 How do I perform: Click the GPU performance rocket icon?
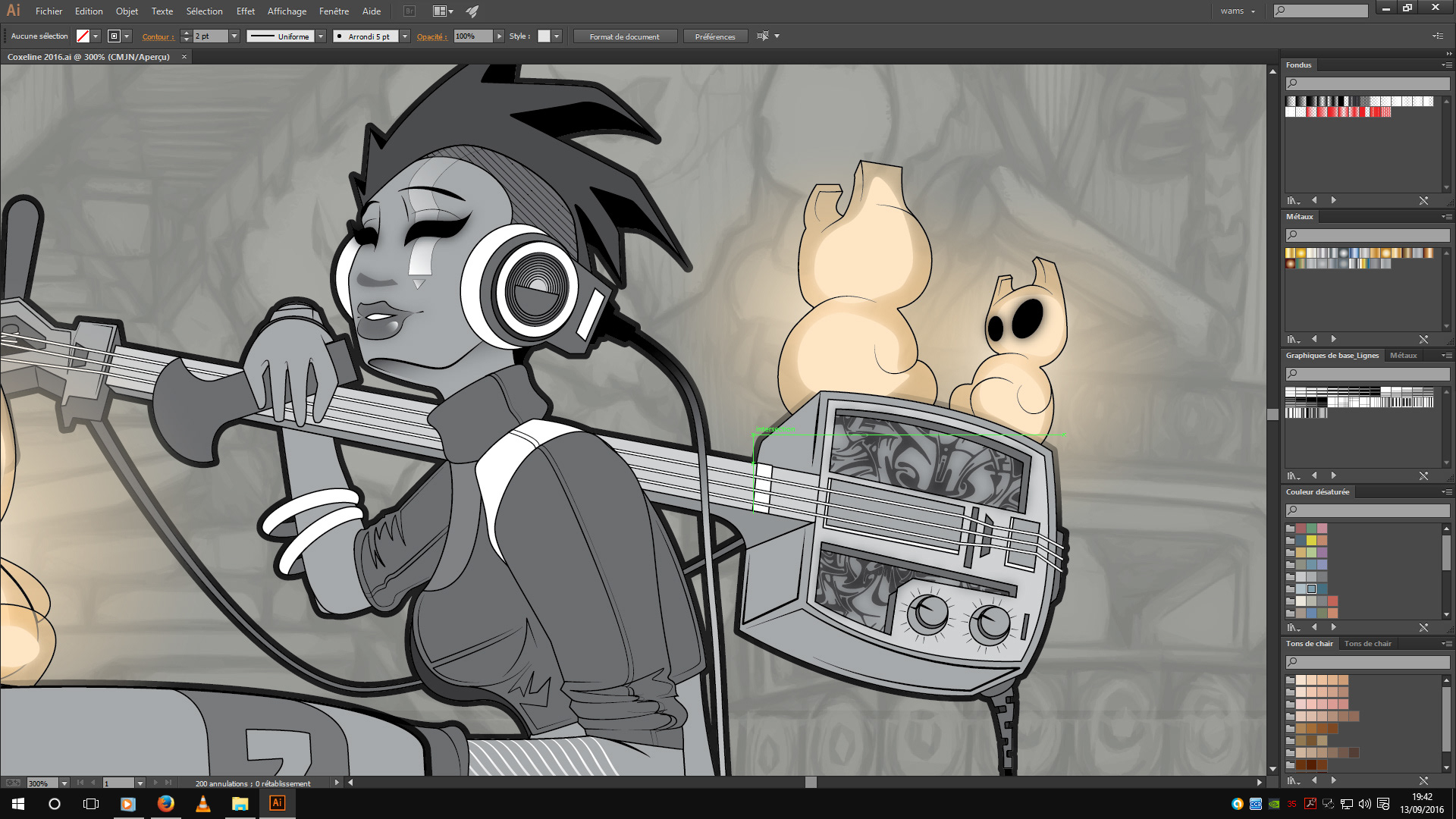click(x=472, y=11)
